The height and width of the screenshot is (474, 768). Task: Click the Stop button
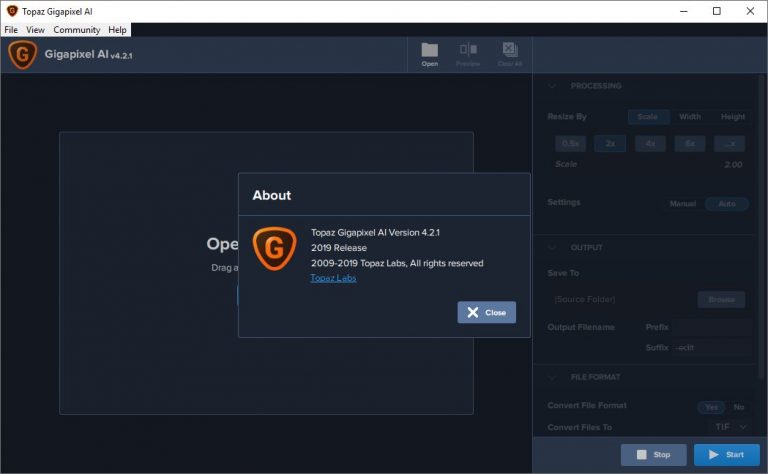[653, 455]
